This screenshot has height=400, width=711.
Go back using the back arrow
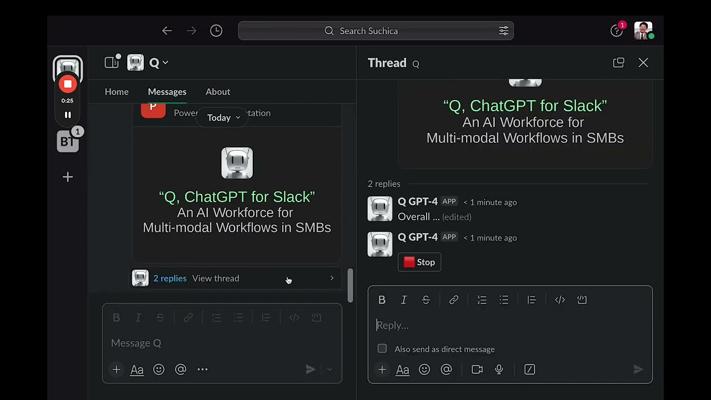click(x=167, y=31)
